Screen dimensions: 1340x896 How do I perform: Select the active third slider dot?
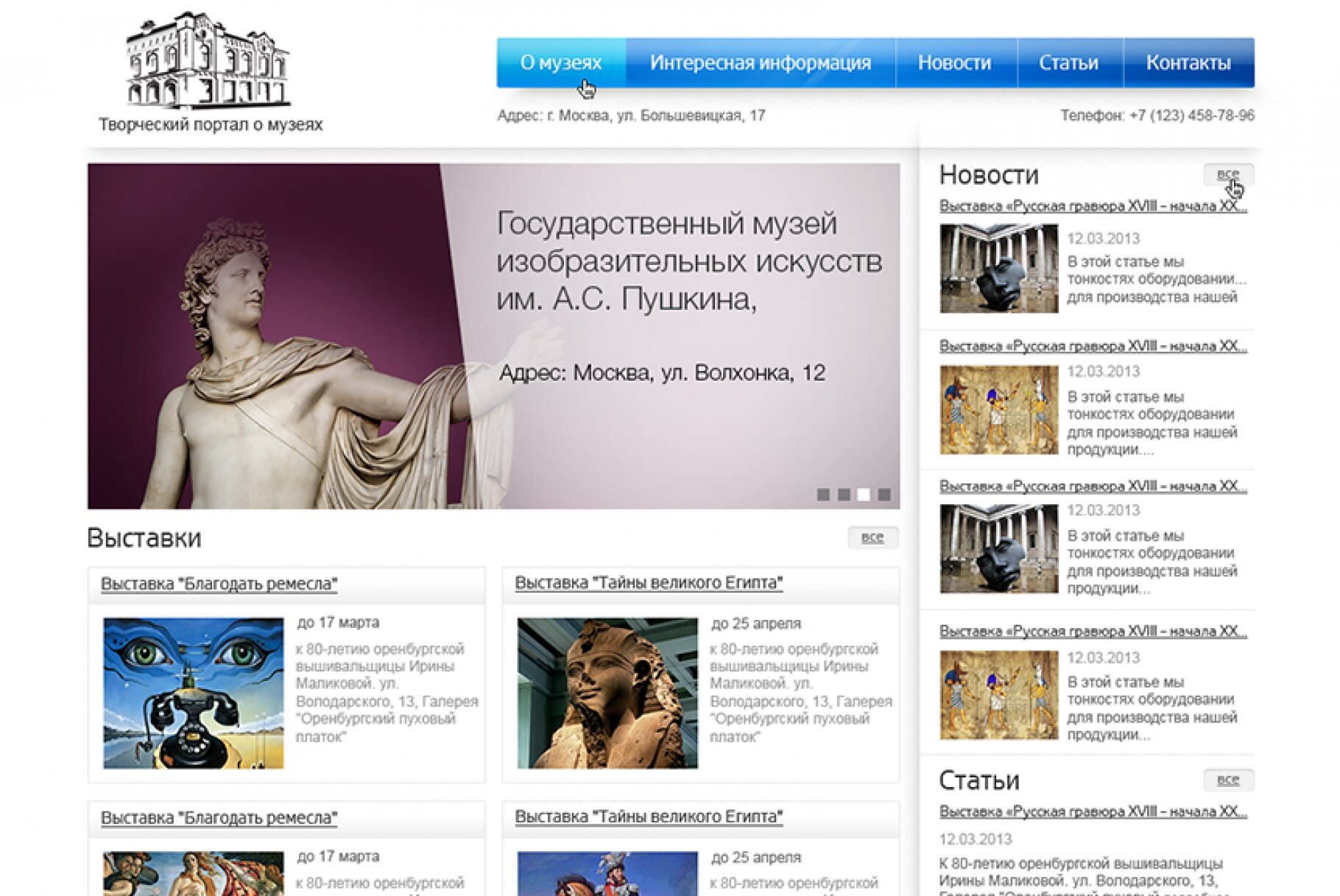coord(864,495)
